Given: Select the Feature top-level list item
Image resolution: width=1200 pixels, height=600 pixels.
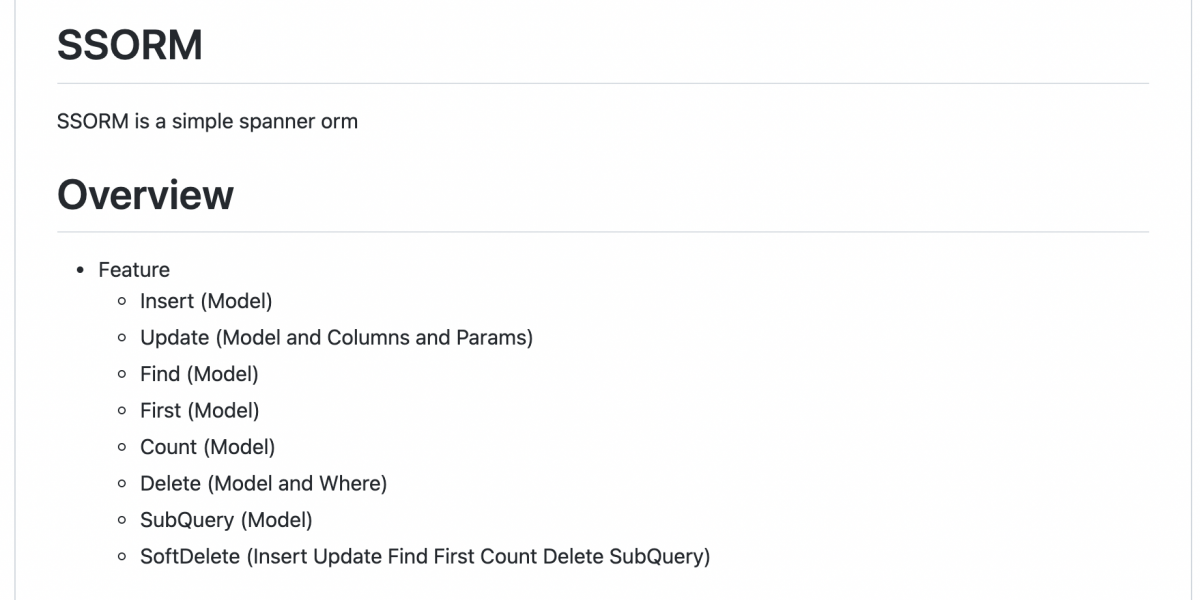Looking at the screenshot, I should [134, 270].
